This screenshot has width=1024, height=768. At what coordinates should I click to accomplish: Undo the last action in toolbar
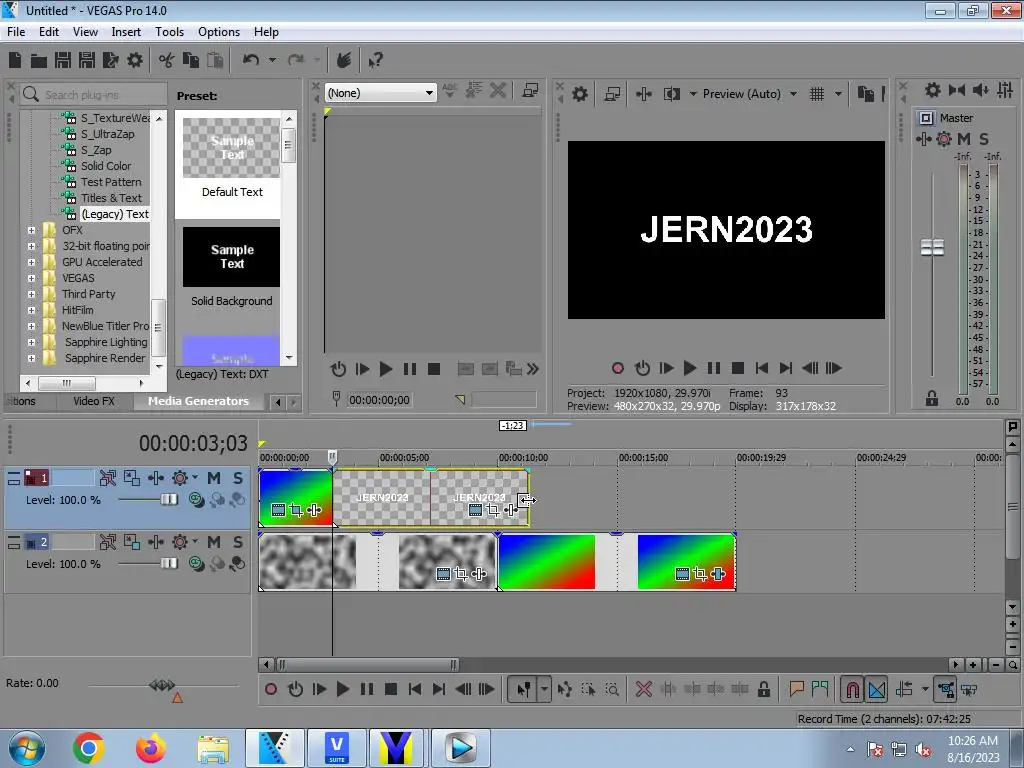point(251,60)
